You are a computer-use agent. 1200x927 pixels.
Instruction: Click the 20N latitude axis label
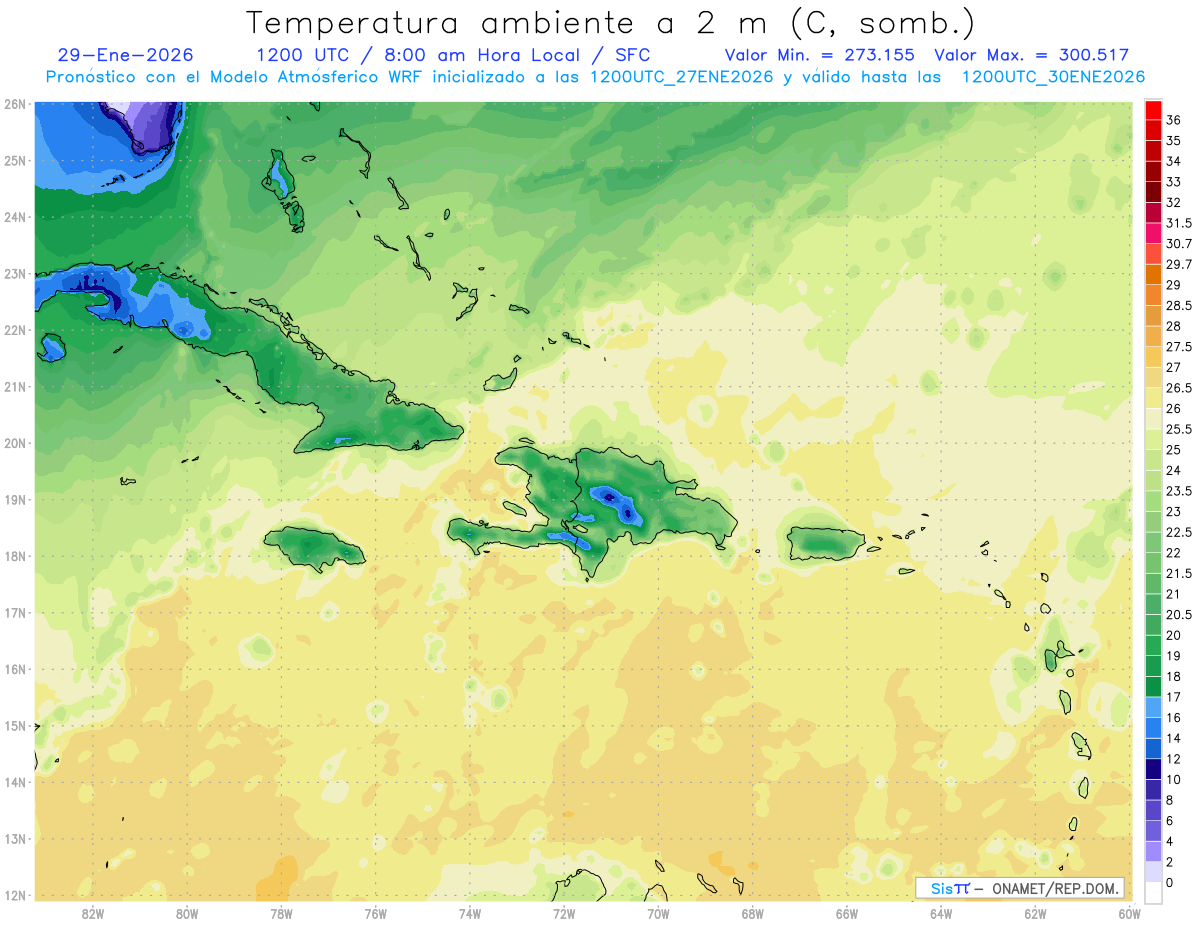click(15, 443)
